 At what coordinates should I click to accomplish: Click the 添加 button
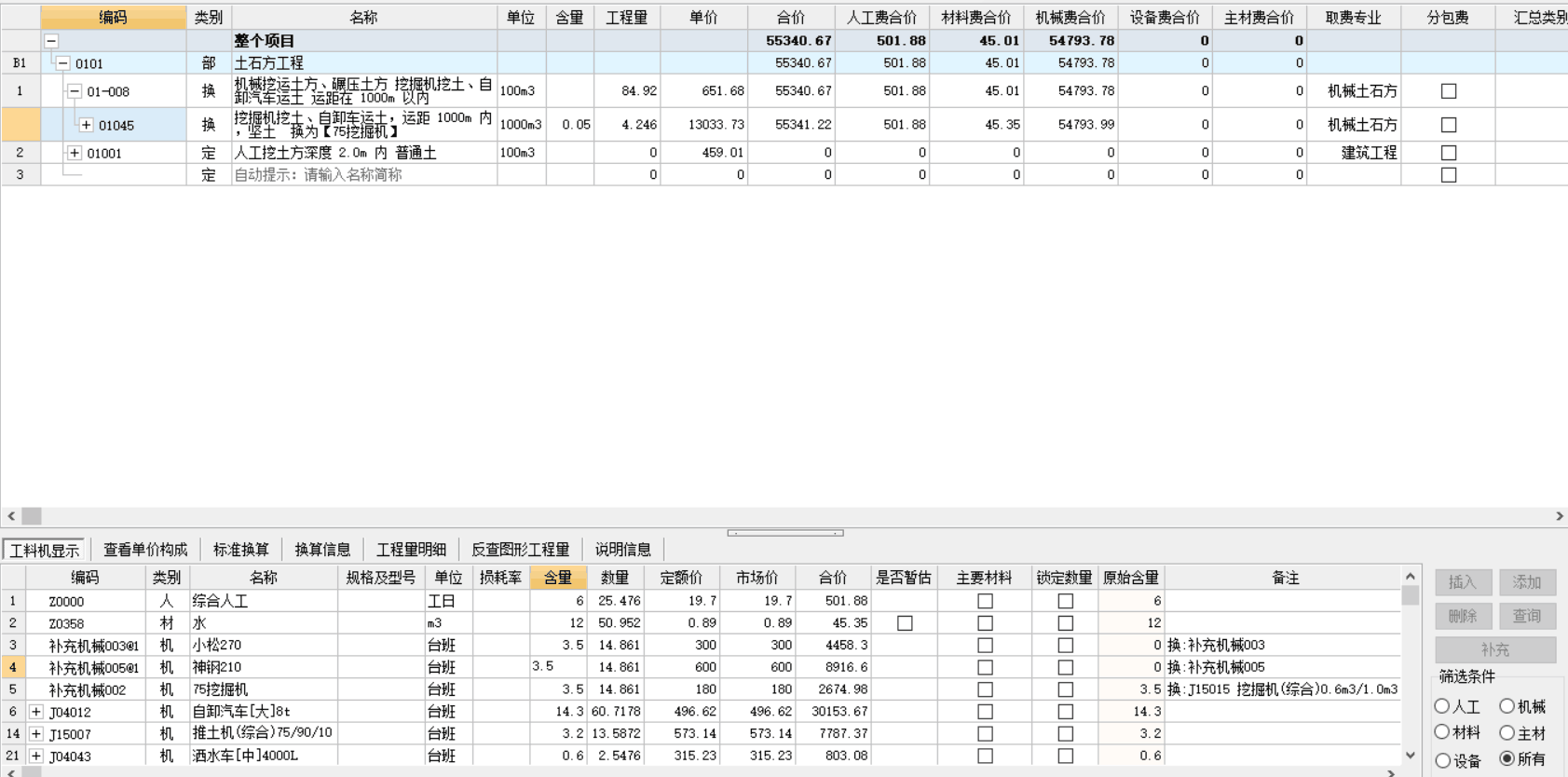point(1527,582)
